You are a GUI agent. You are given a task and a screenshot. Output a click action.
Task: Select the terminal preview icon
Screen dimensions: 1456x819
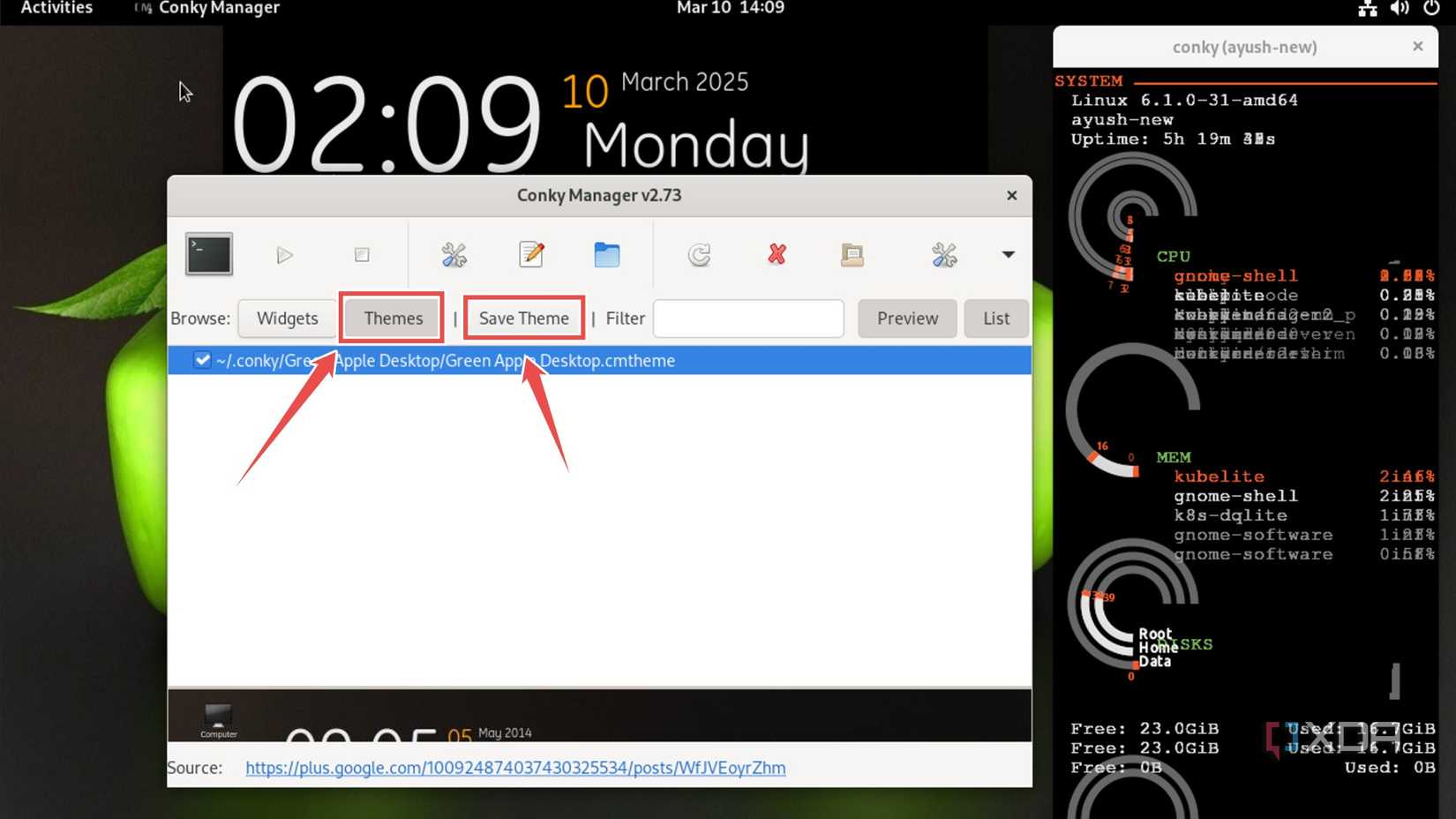point(208,254)
